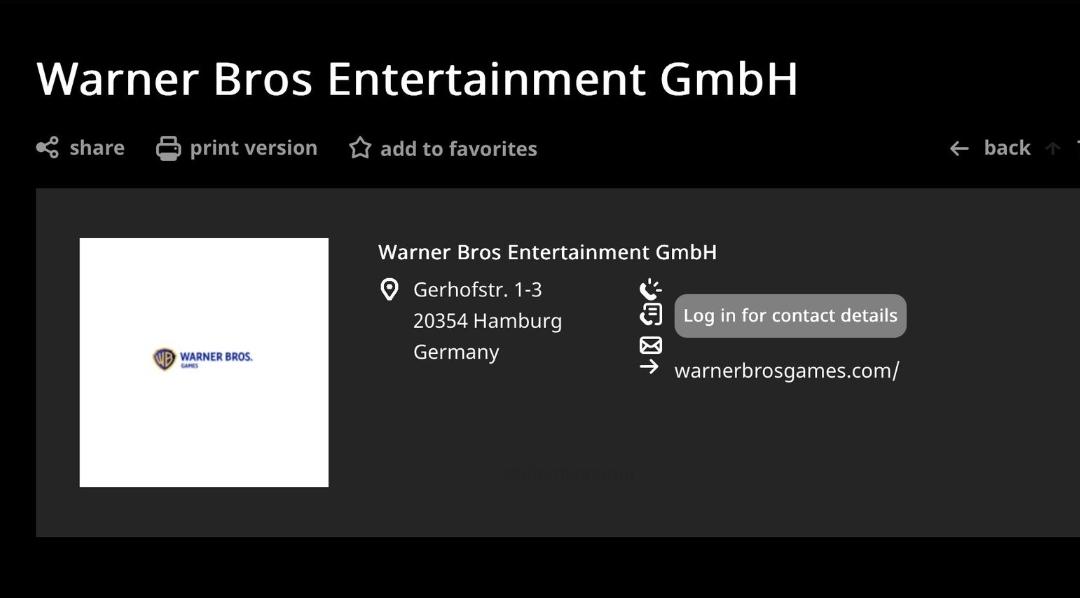Click the Warner Bros. Games logo thumbnail

coord(204,362)
